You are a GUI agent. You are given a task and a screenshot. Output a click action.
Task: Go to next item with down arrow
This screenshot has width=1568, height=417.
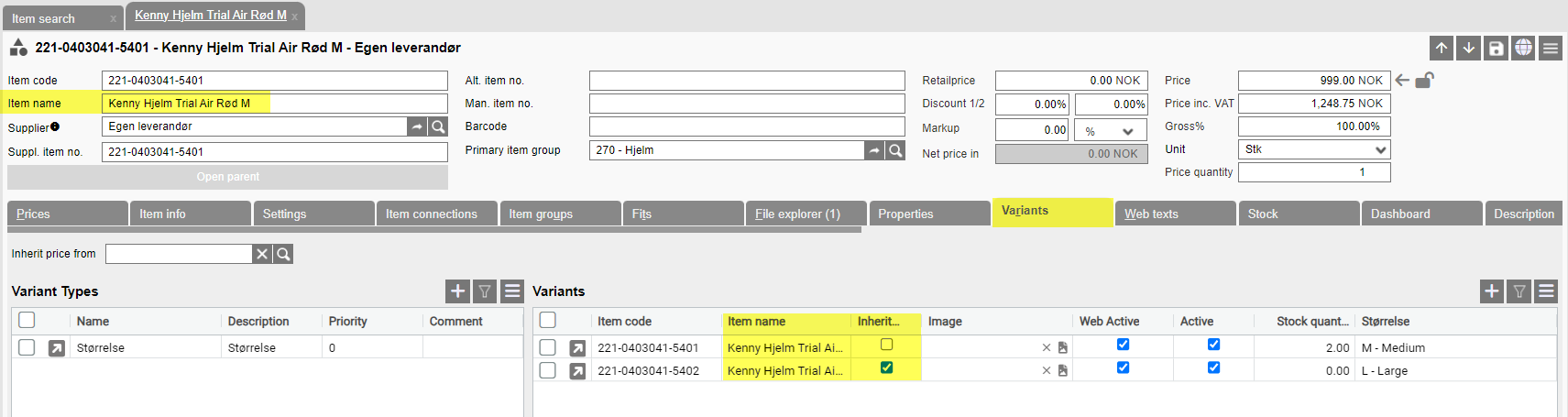(x=1469, y=49)
